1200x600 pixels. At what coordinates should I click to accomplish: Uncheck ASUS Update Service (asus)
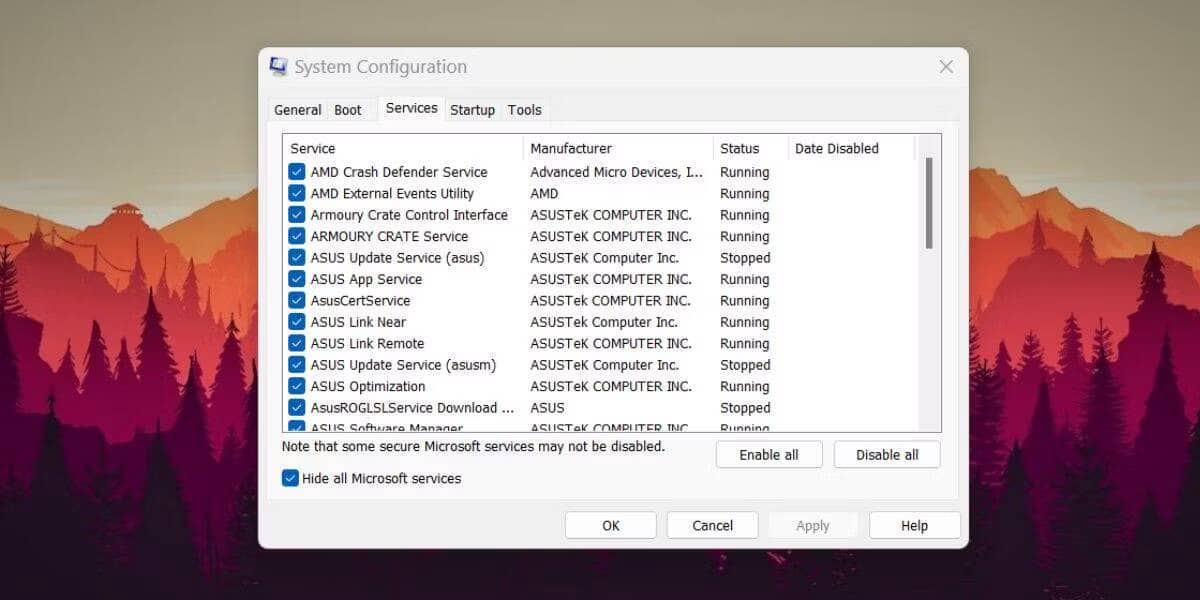click(297, 257)
